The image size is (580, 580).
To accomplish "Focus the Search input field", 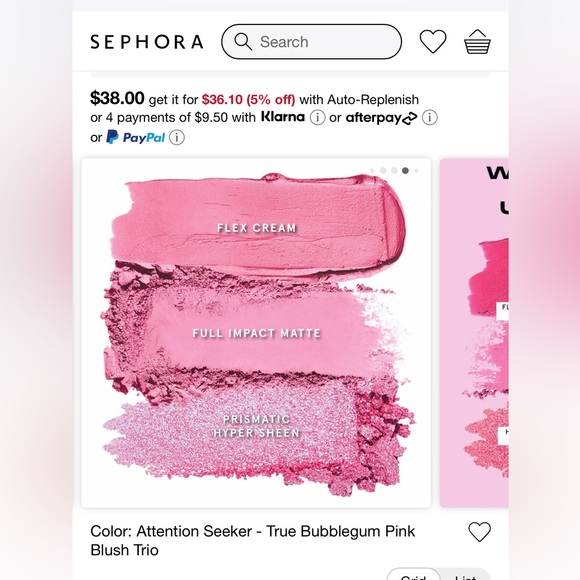I will [x=311, y=41].
